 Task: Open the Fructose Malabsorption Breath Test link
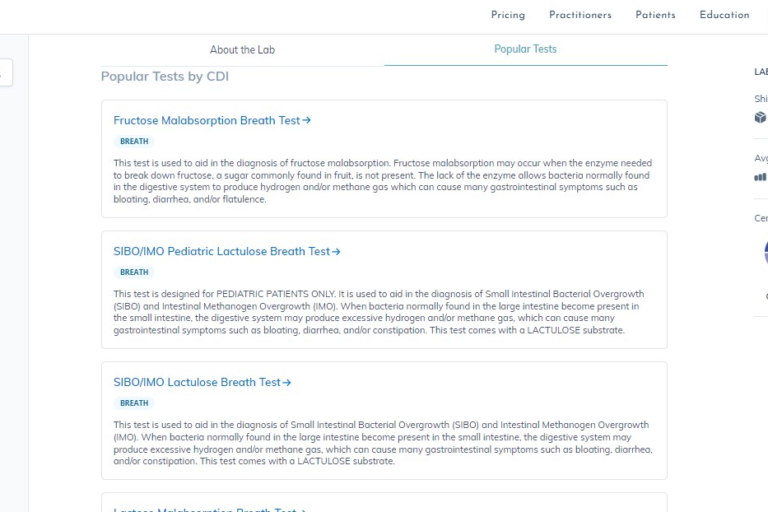click(206, 121)
